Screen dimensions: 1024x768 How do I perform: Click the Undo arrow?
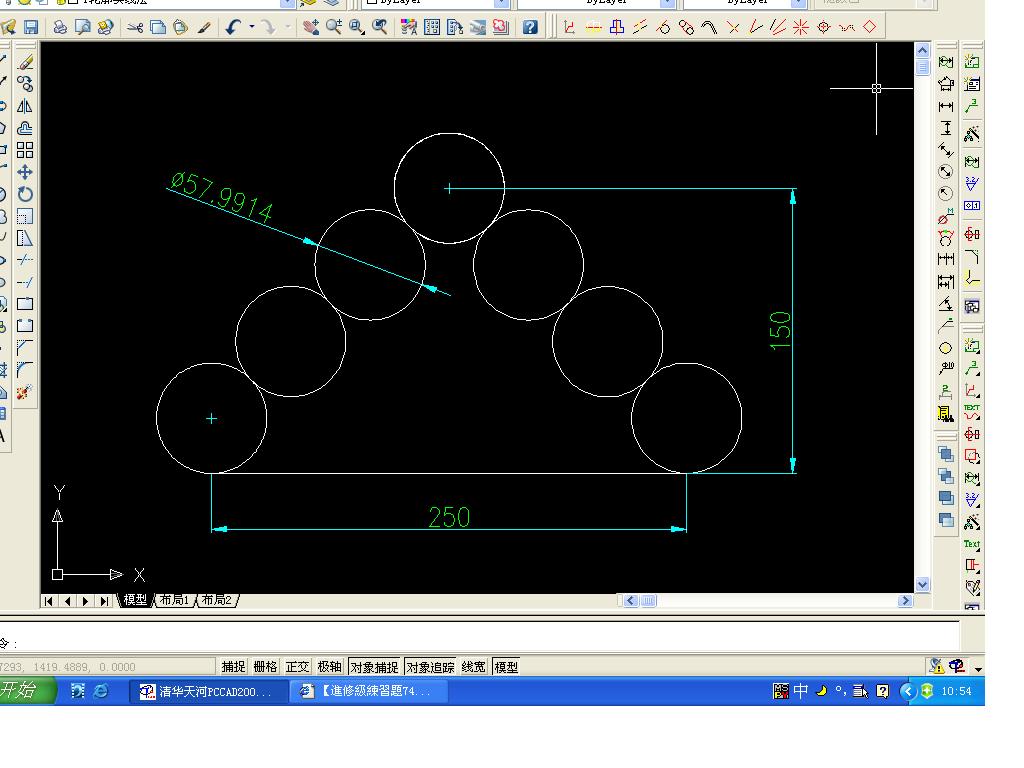(233, 27)
